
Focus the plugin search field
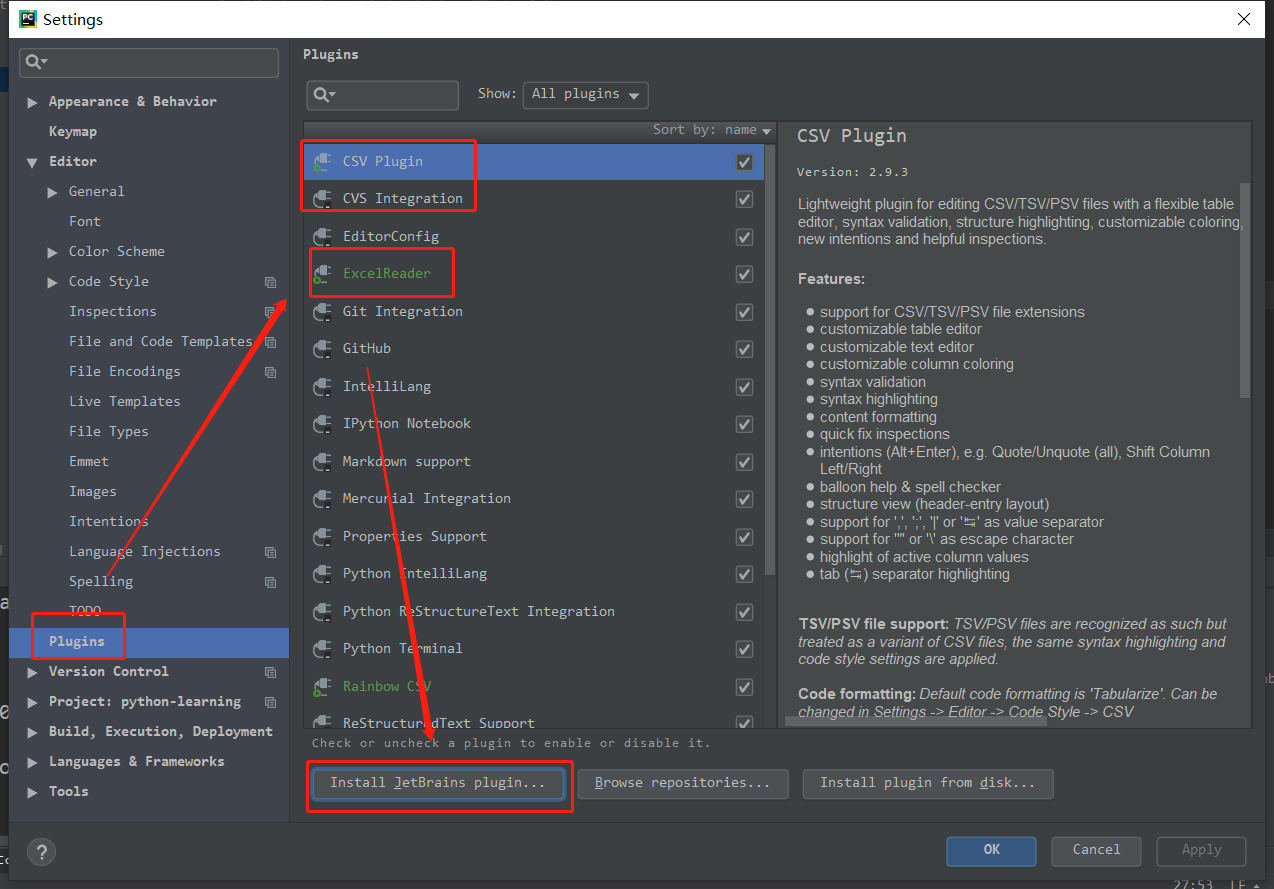(383, 95)
